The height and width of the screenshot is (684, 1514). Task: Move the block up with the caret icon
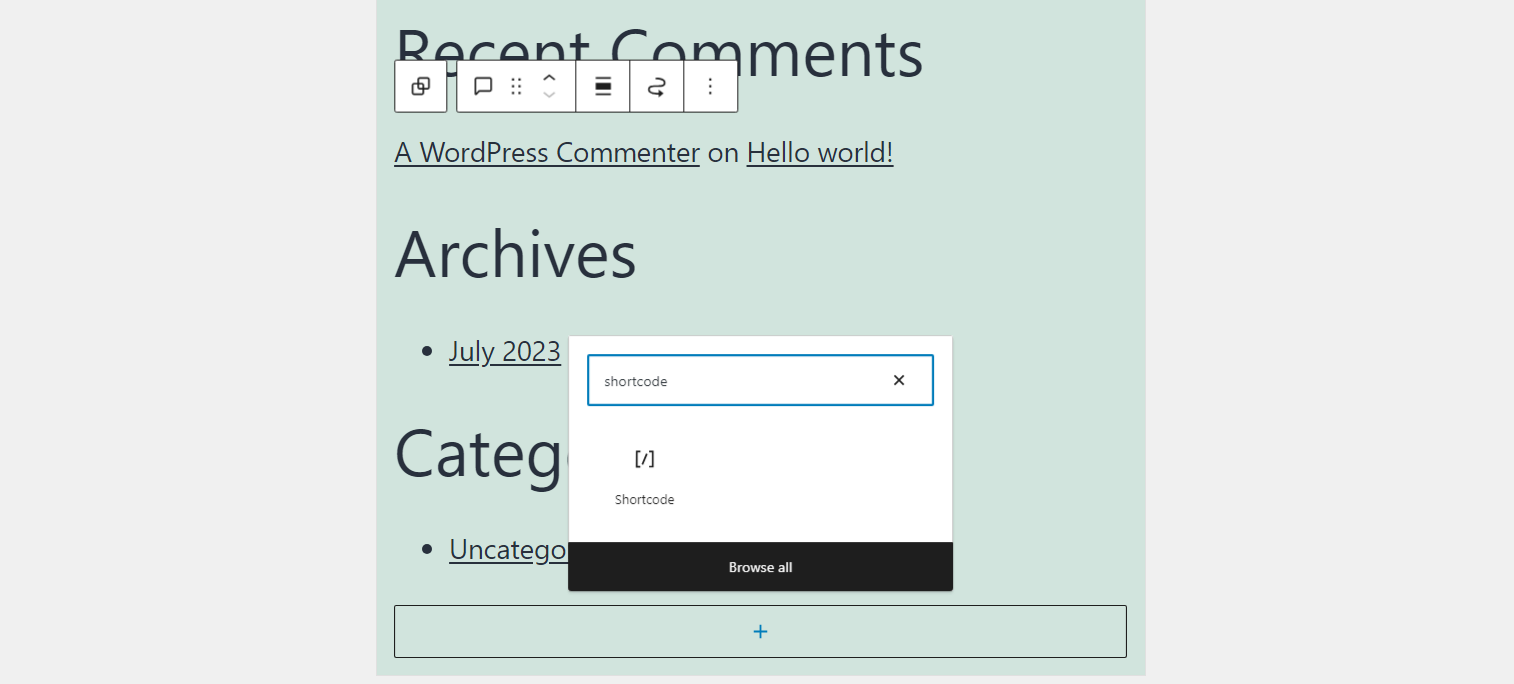pos(549,79)
